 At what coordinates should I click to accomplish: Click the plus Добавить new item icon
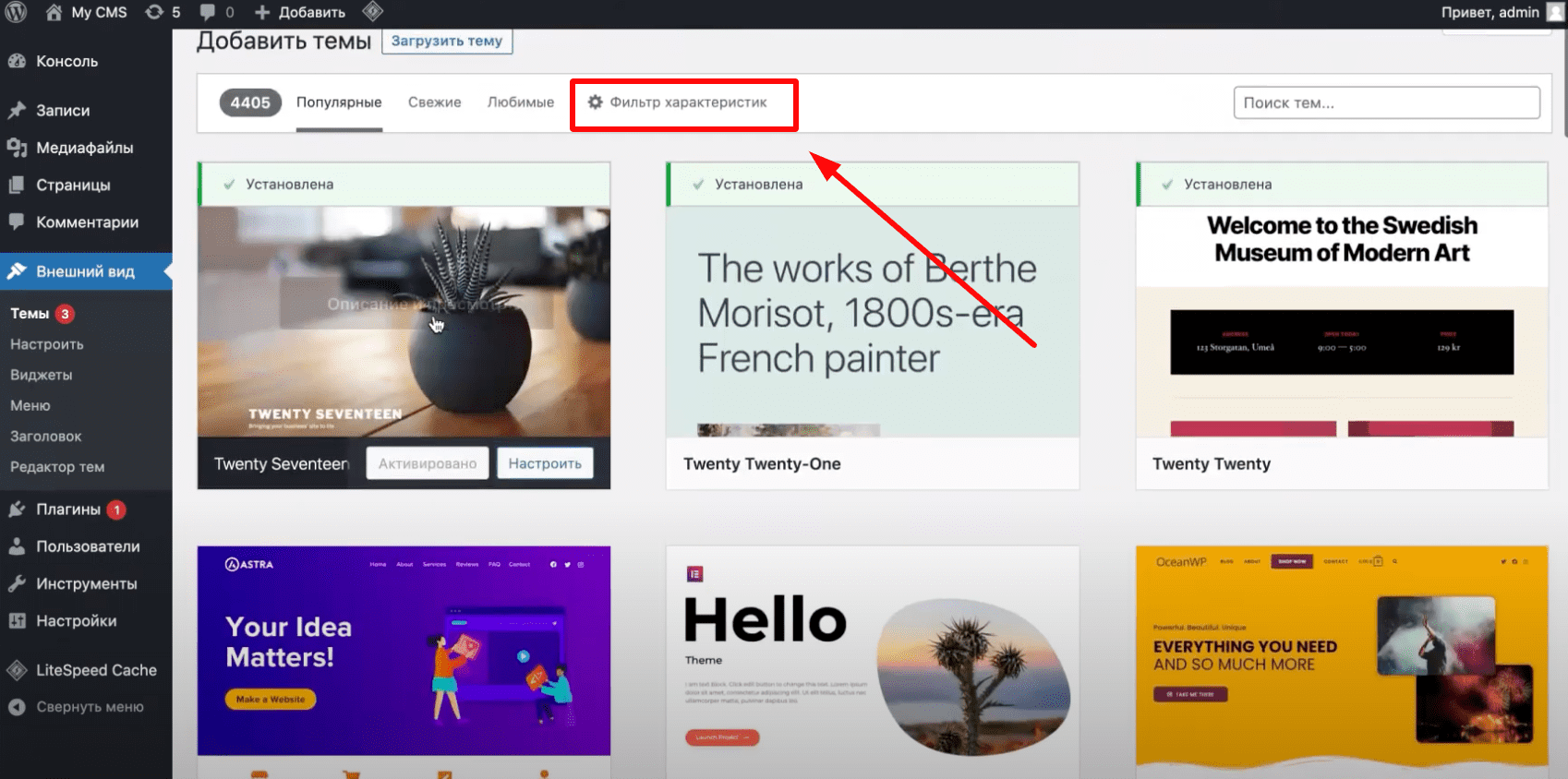coord(262,12)
